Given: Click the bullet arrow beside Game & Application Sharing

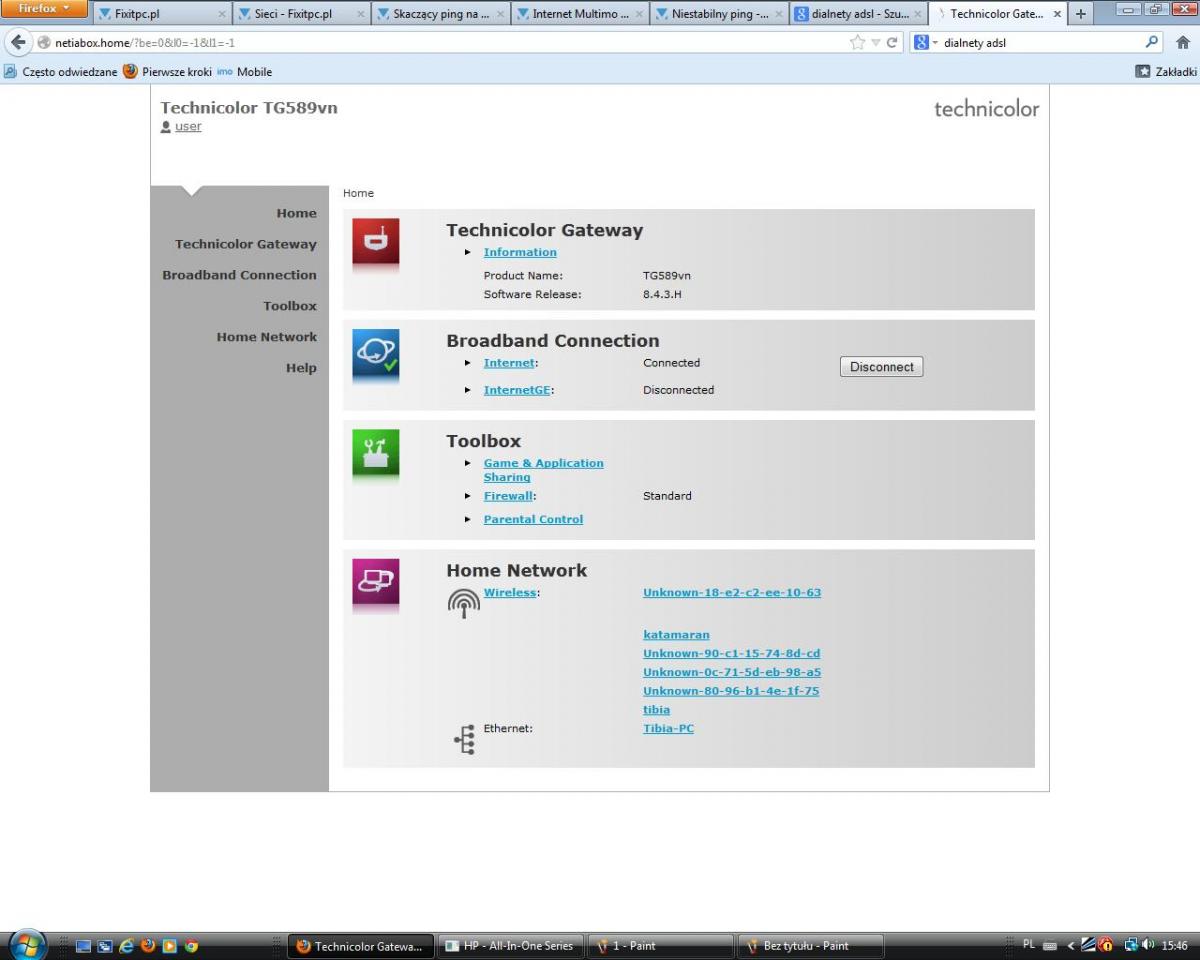Looking at the screenshot, I should (468, 464).
